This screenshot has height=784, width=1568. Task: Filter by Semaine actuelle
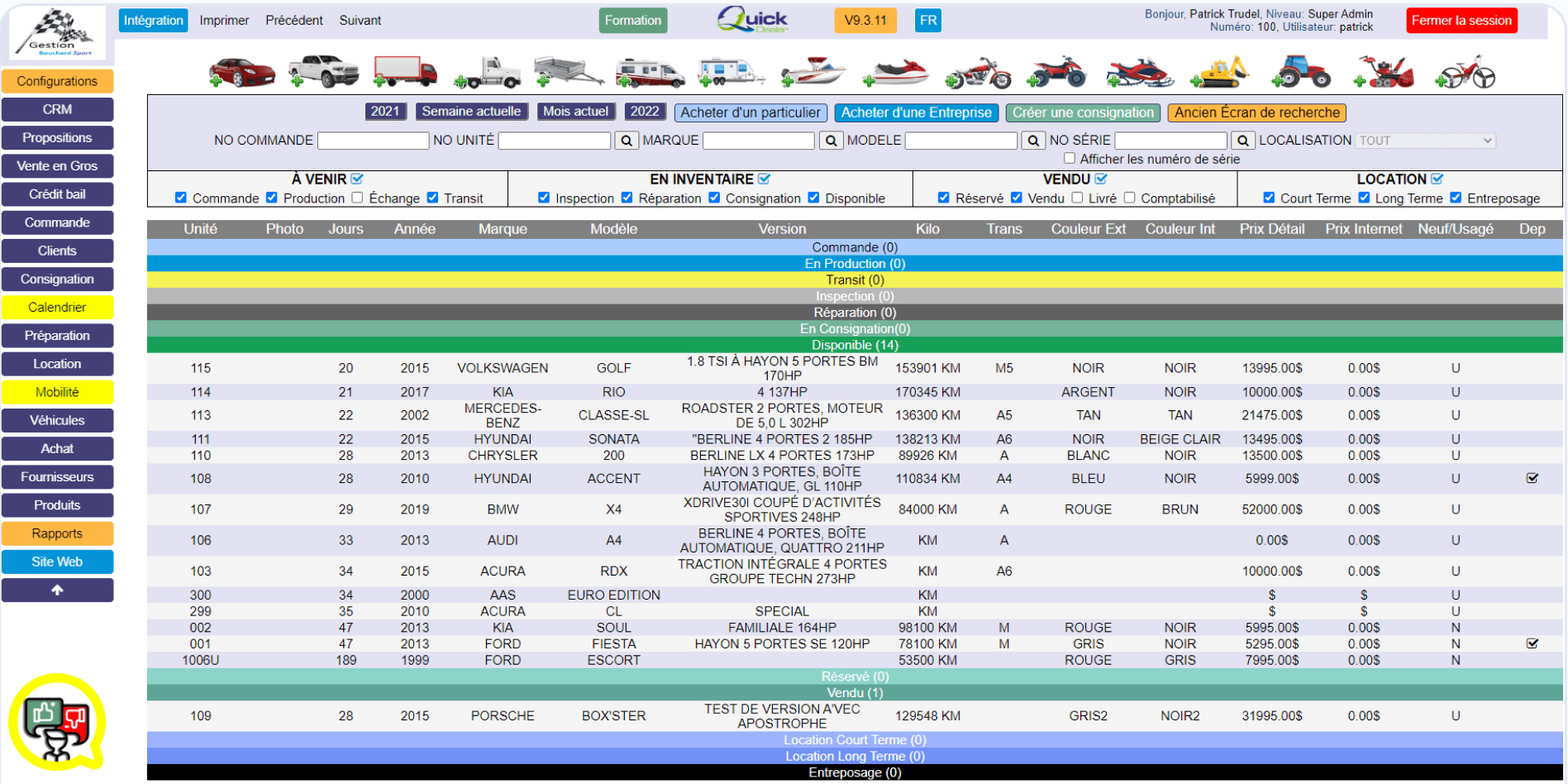pos(471,112)
